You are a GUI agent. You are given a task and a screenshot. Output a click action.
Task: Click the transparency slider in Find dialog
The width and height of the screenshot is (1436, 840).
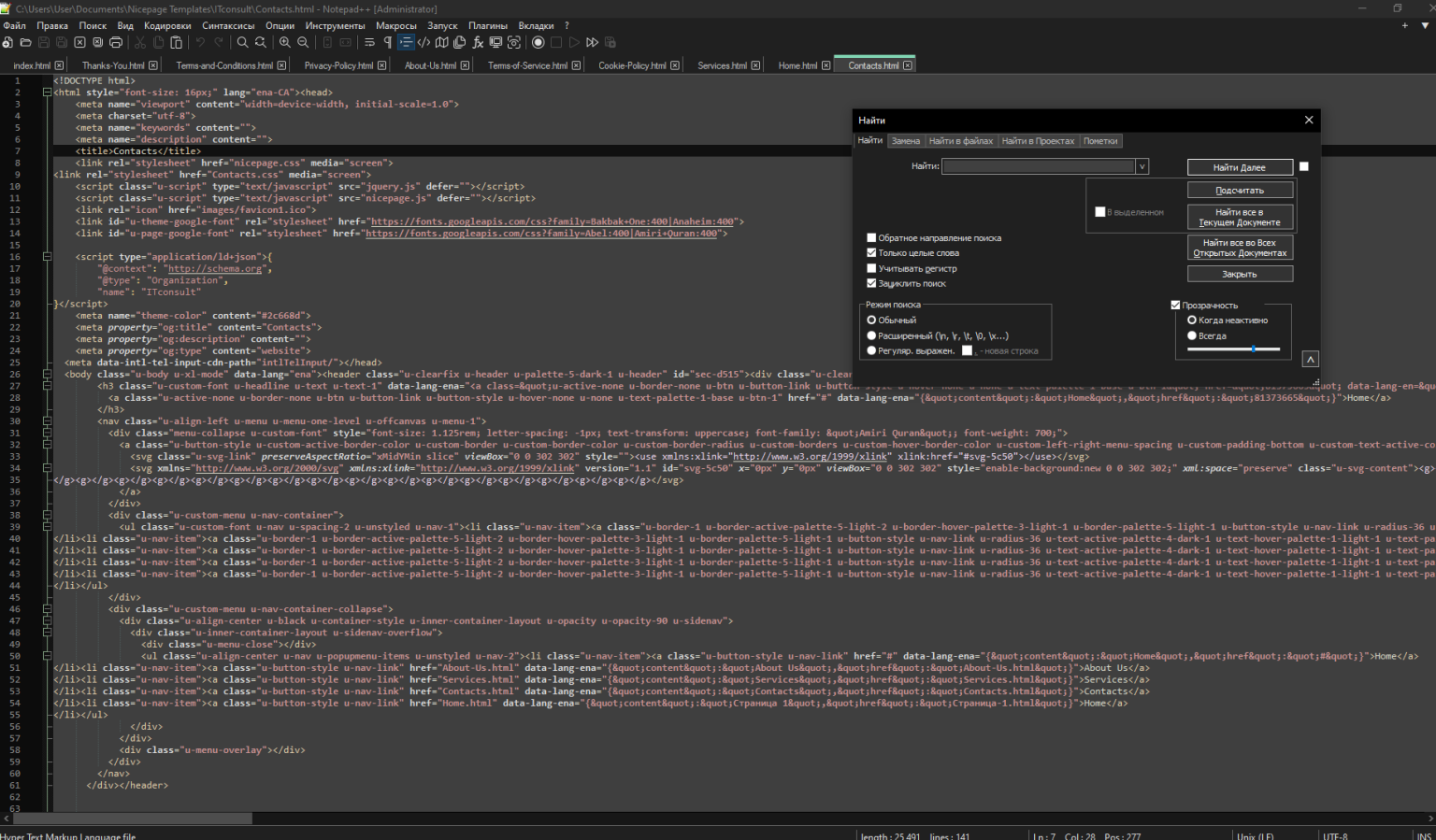click(x=1234, y=349)
